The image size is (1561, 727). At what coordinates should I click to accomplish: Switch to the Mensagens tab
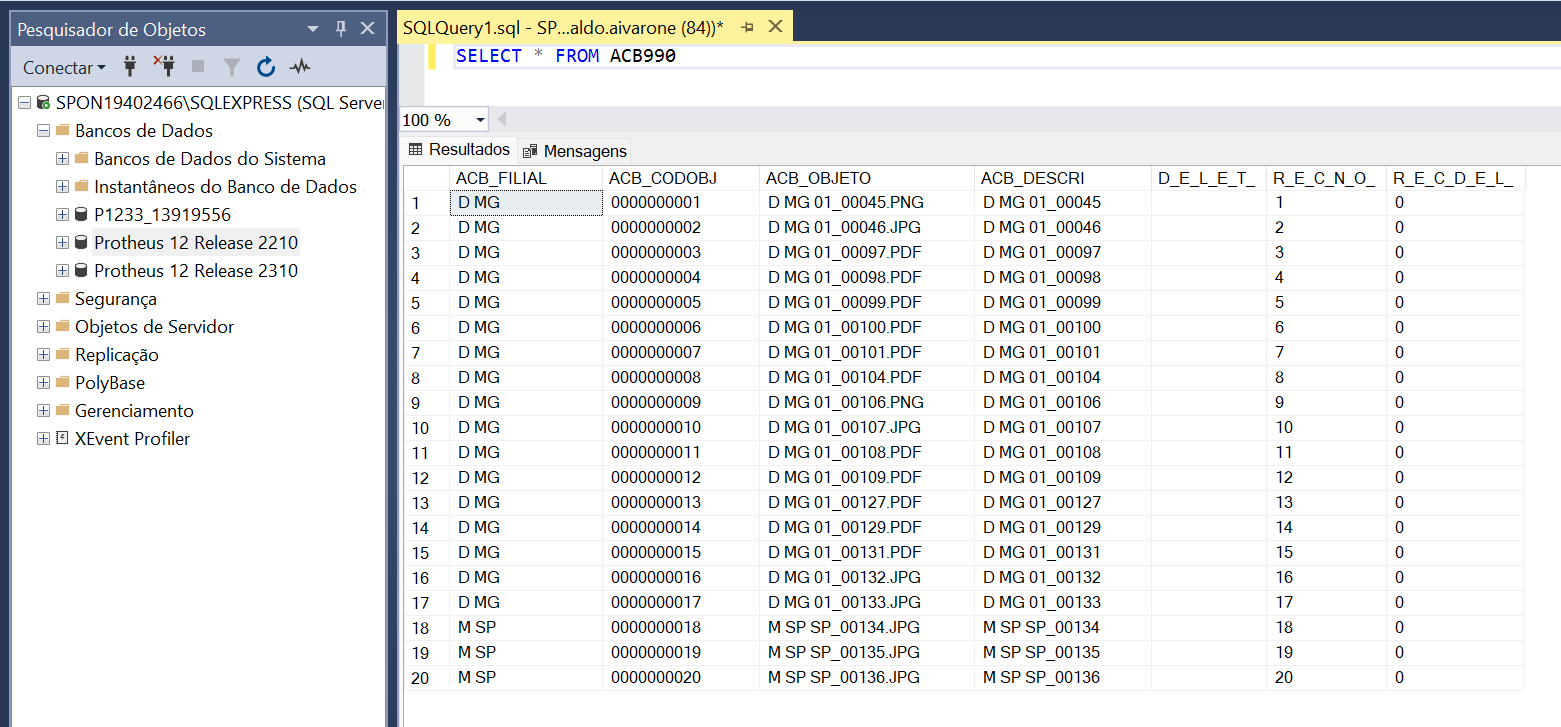pos(575,151)
